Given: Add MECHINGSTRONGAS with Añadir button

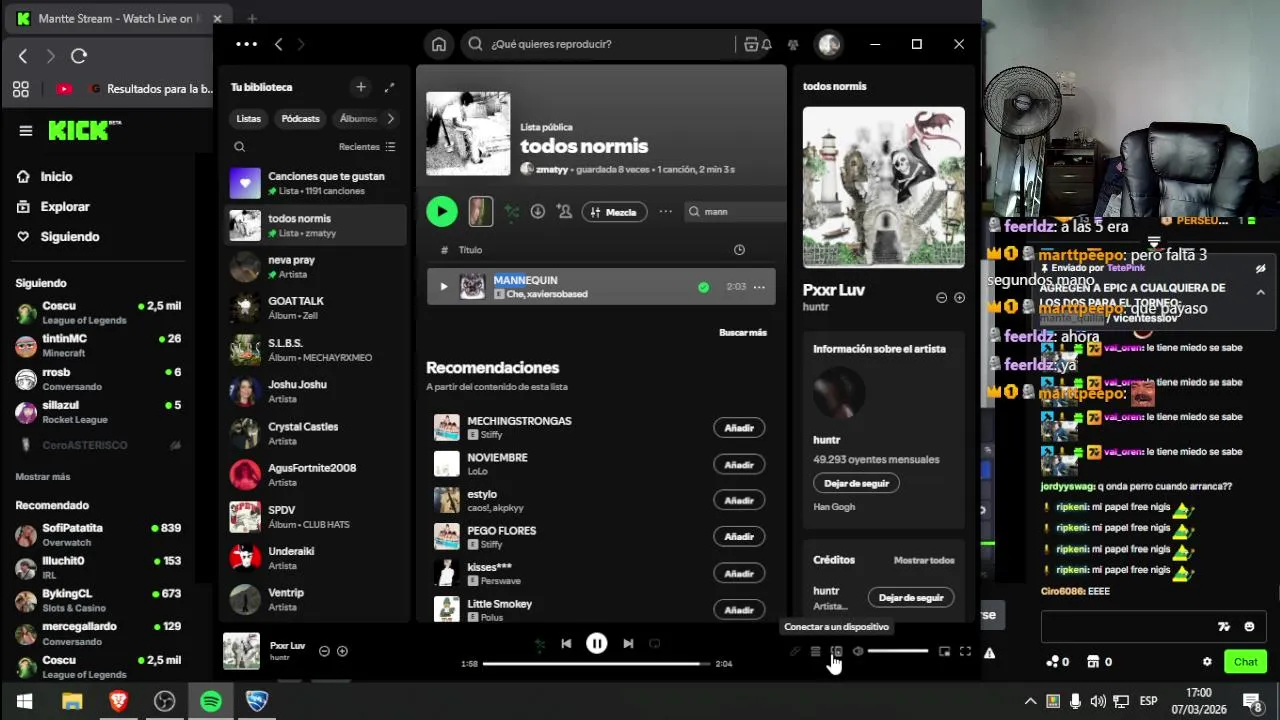Looking at the screenshot, I should (739, 428).
